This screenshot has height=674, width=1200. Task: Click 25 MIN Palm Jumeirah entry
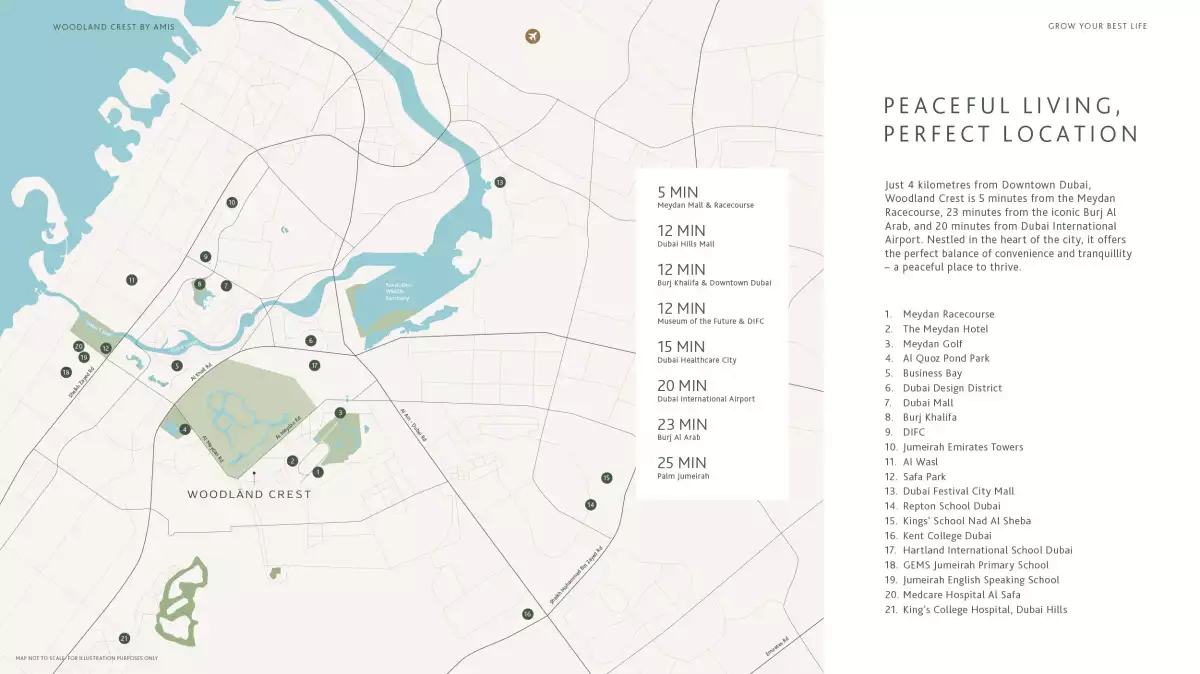point(684,467)
